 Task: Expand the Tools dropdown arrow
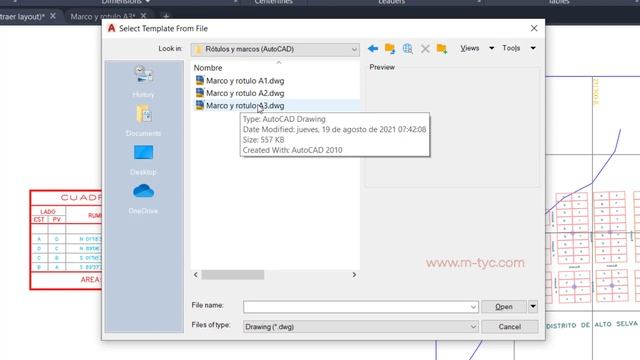[533, 48]
